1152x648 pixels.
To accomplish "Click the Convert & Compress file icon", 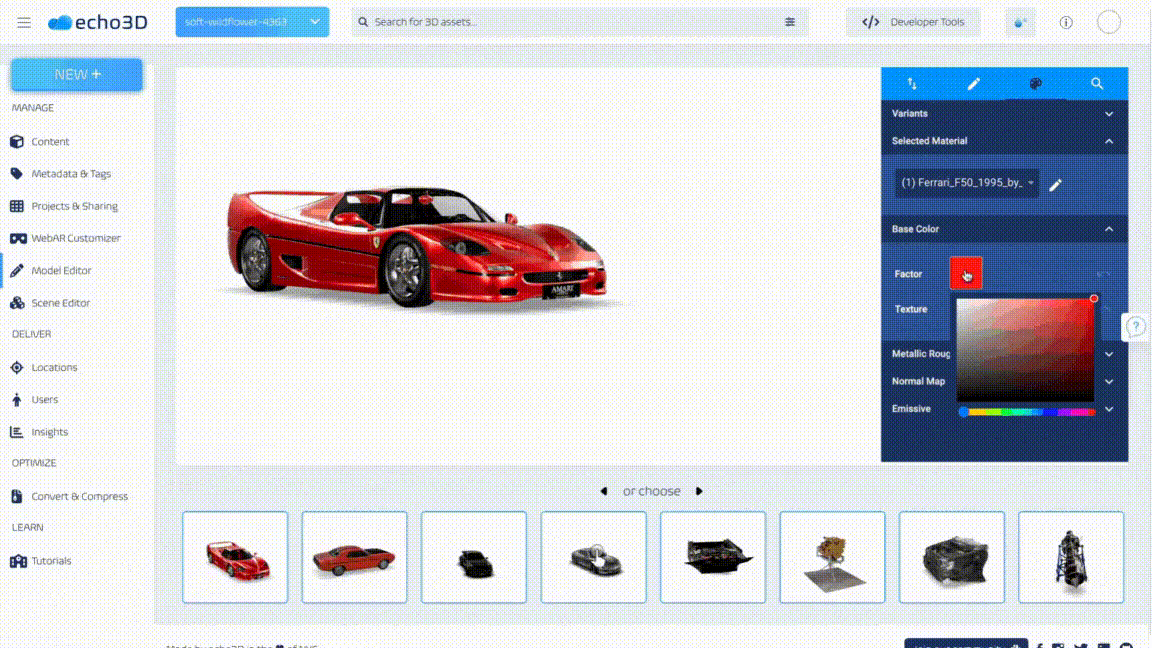I will point(17,497).
